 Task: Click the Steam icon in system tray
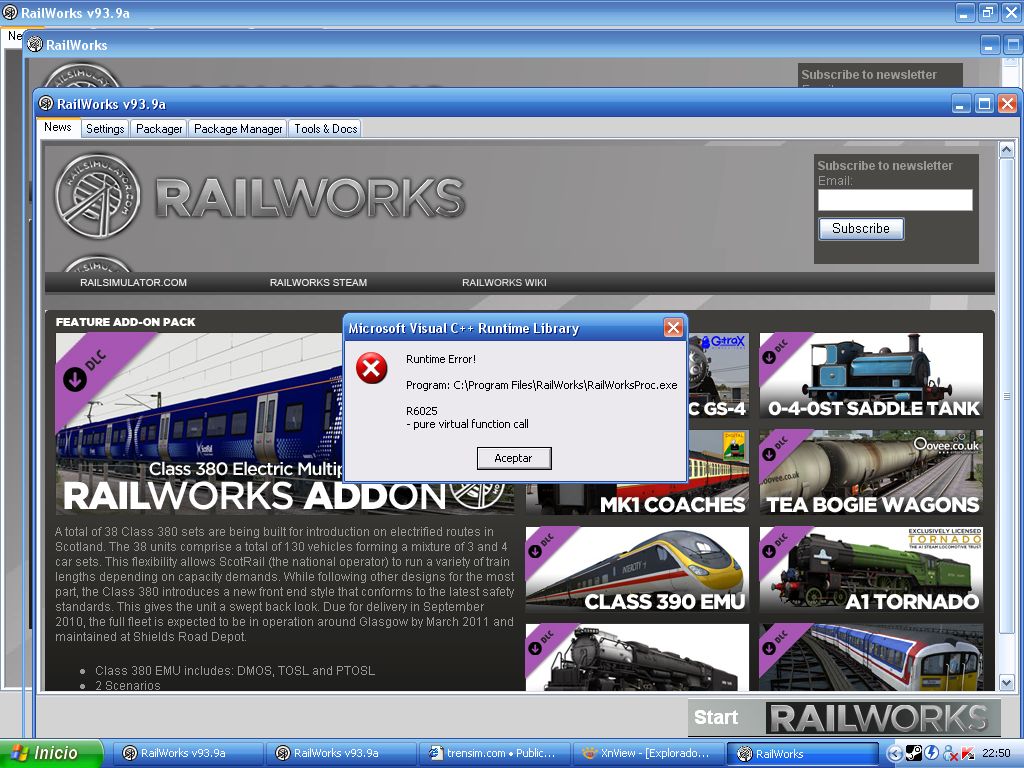click(913, 753)
